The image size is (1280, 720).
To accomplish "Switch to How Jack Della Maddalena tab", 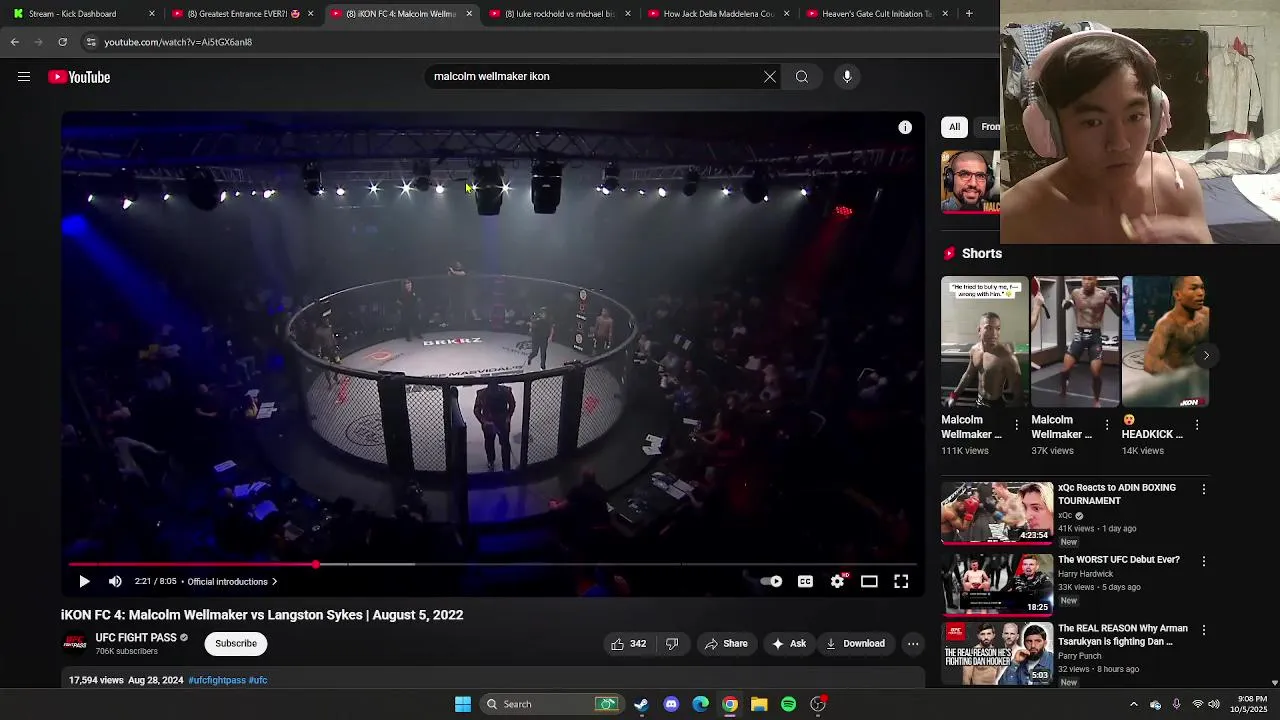I will 719,14.
